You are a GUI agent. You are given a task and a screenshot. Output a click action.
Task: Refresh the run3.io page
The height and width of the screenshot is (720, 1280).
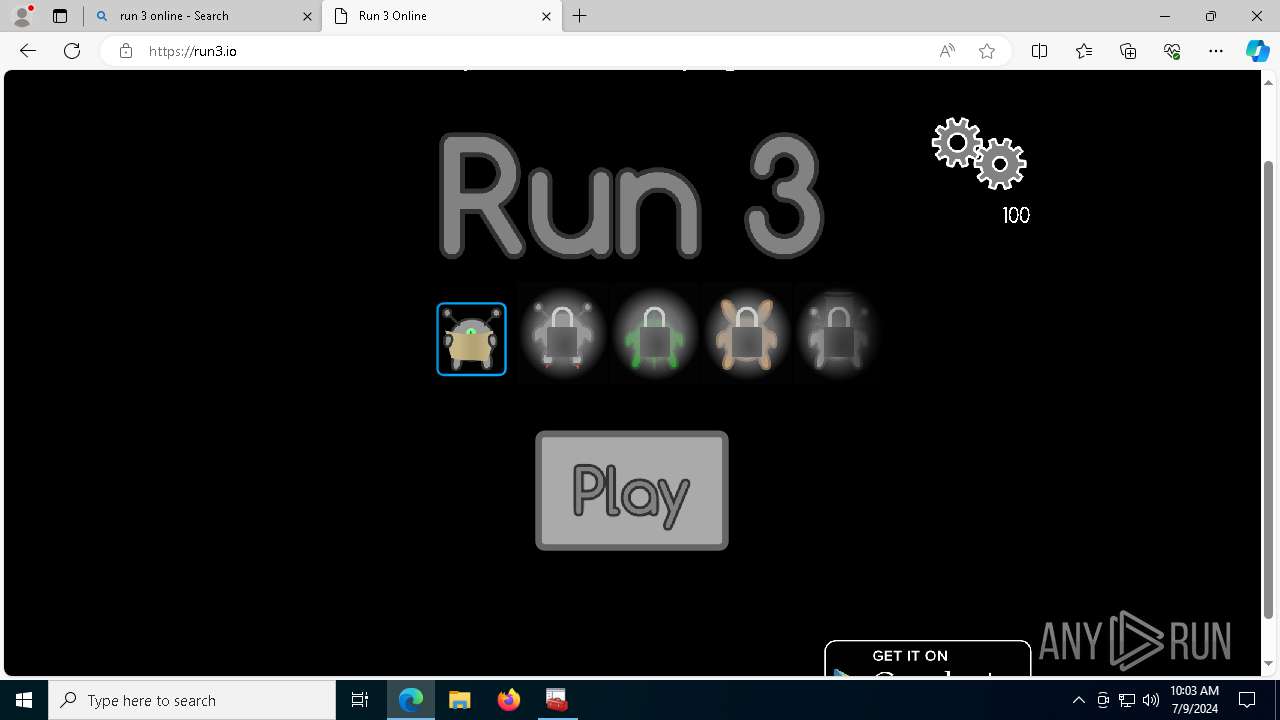[x=72, y=51]
